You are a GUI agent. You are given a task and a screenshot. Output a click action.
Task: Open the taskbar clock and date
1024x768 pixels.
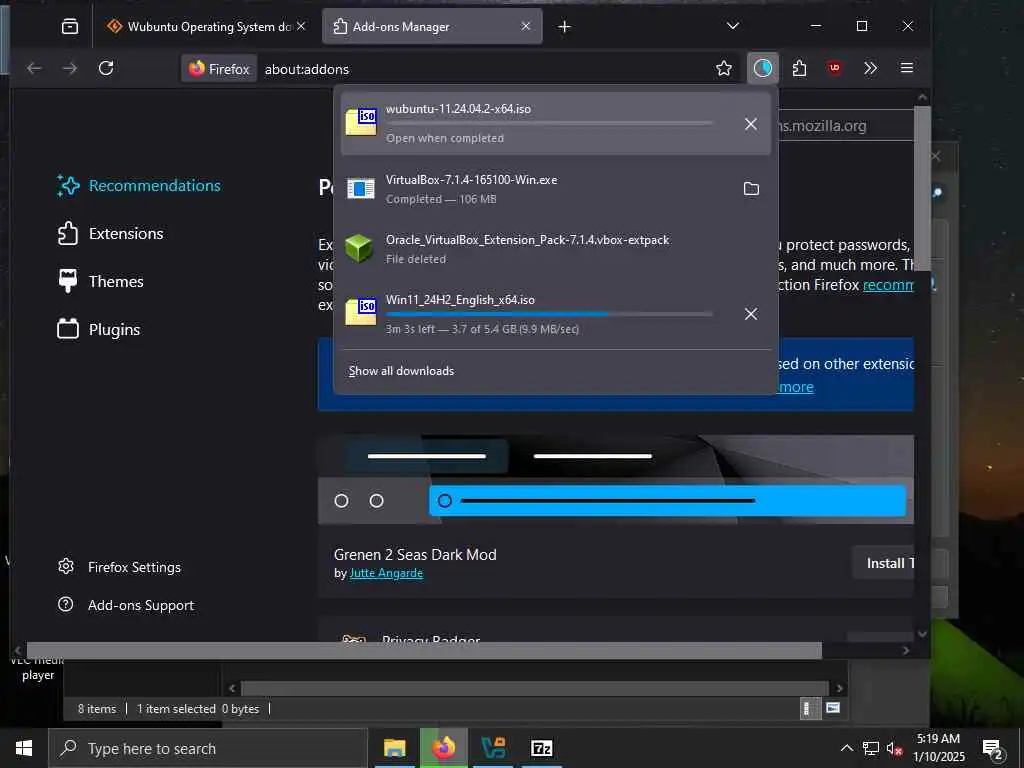939,748
